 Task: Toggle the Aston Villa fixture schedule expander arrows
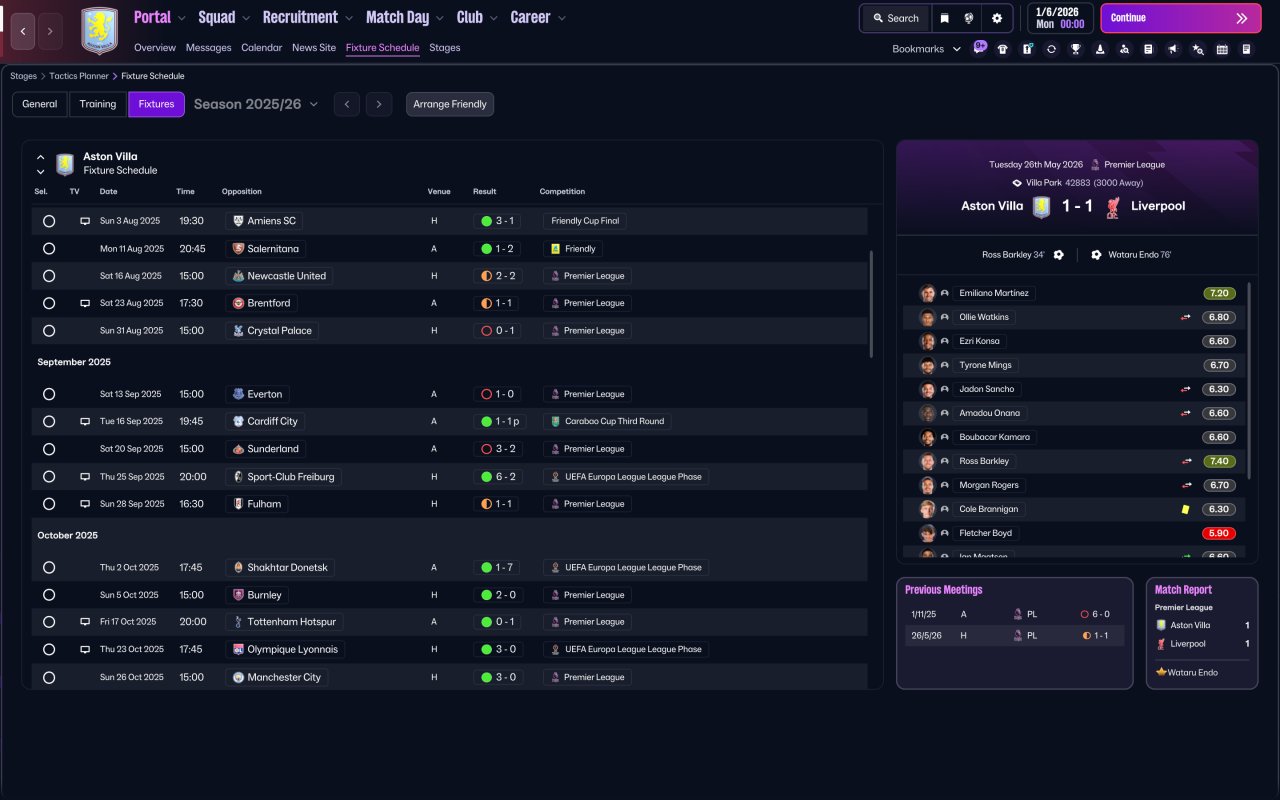40,164
